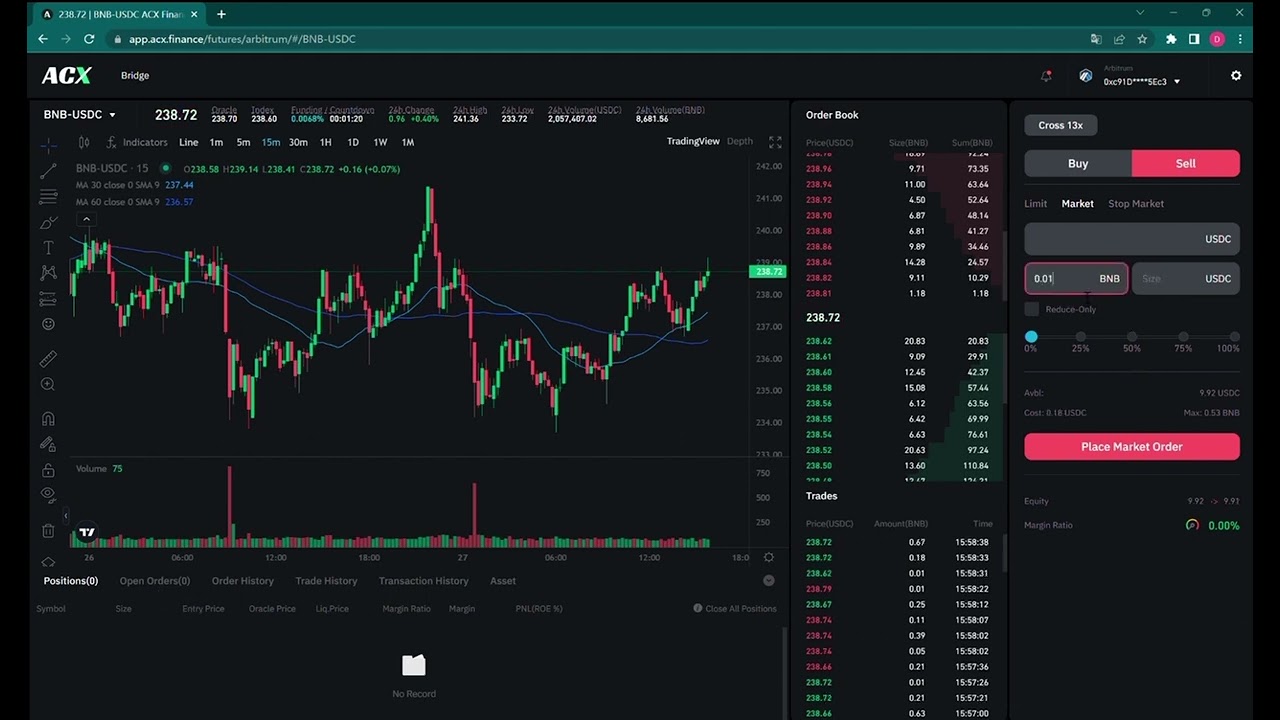
Task: Lock all drawing tools
Action: click(48, 470)
